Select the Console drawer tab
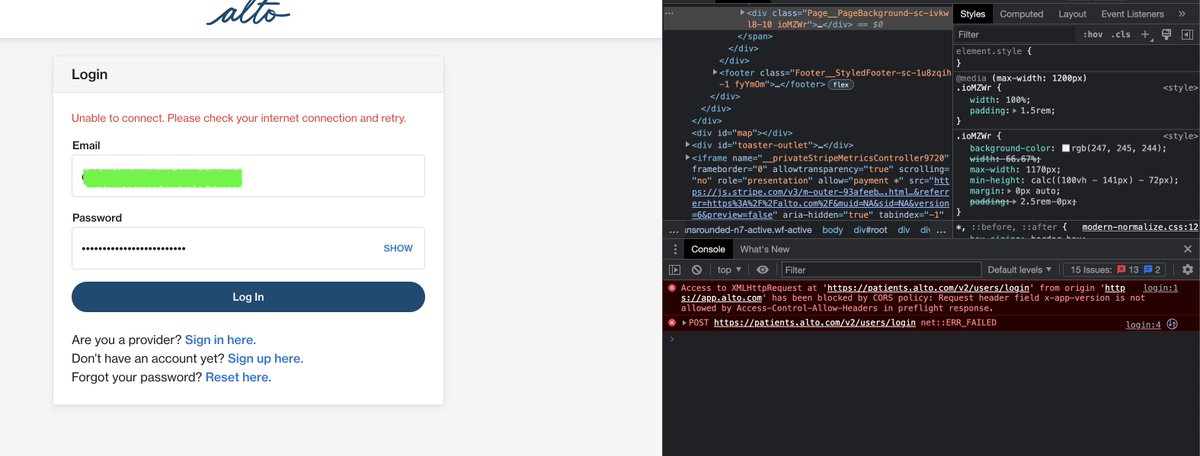Image resolution: width=1200 pixels, height=456 pixels. (708, 249)
